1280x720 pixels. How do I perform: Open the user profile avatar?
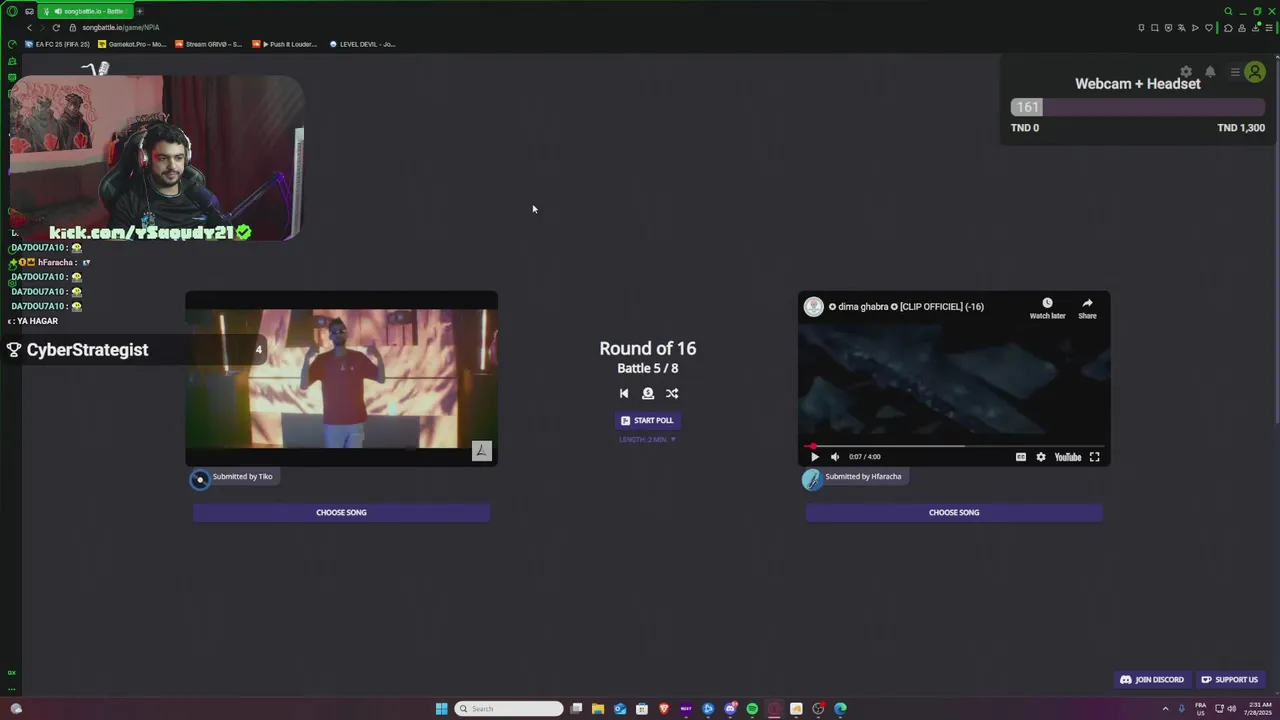1255,72
